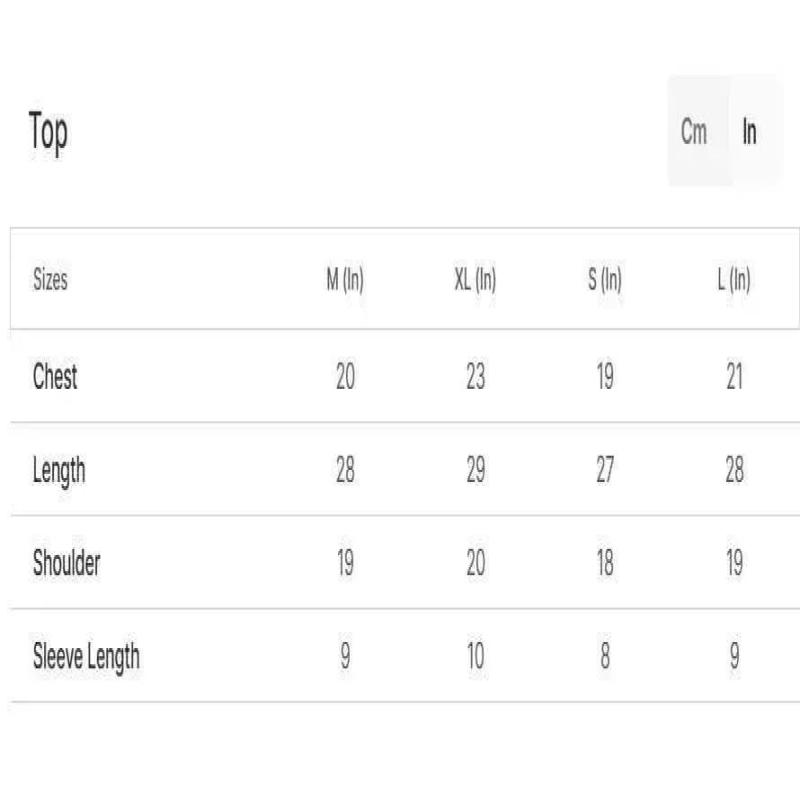Click the Shoulder row label
The width and height of the screenshot is (800, 800).
[66, 563]
